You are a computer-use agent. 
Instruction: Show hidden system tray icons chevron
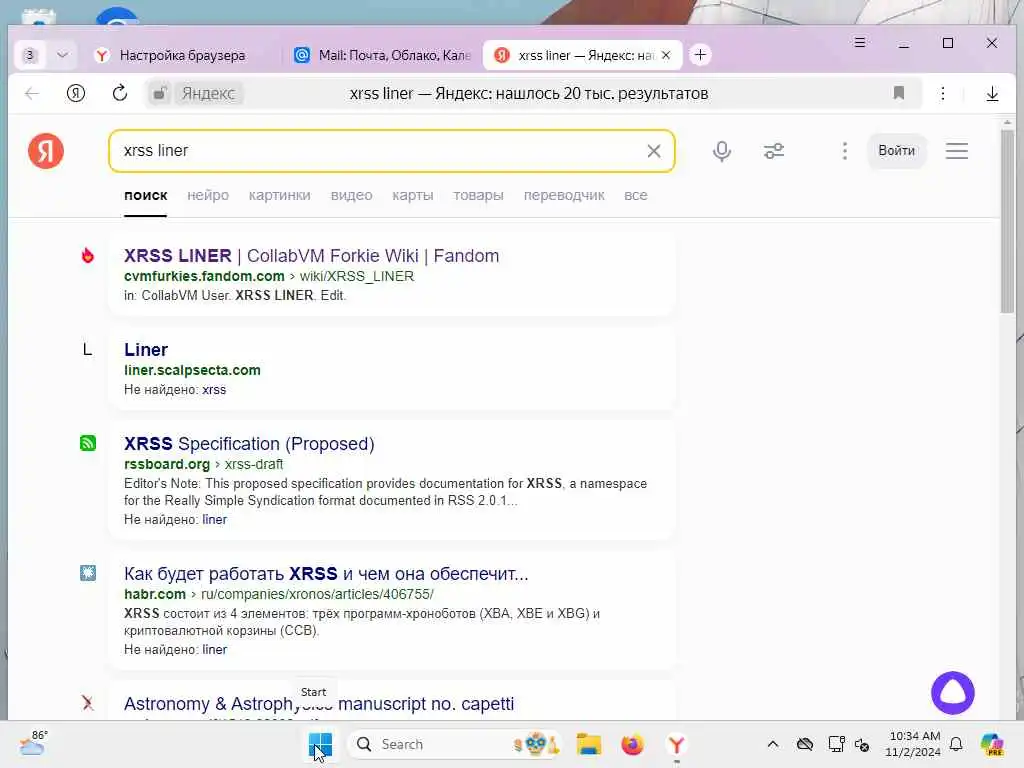click(x=773, y=744)
